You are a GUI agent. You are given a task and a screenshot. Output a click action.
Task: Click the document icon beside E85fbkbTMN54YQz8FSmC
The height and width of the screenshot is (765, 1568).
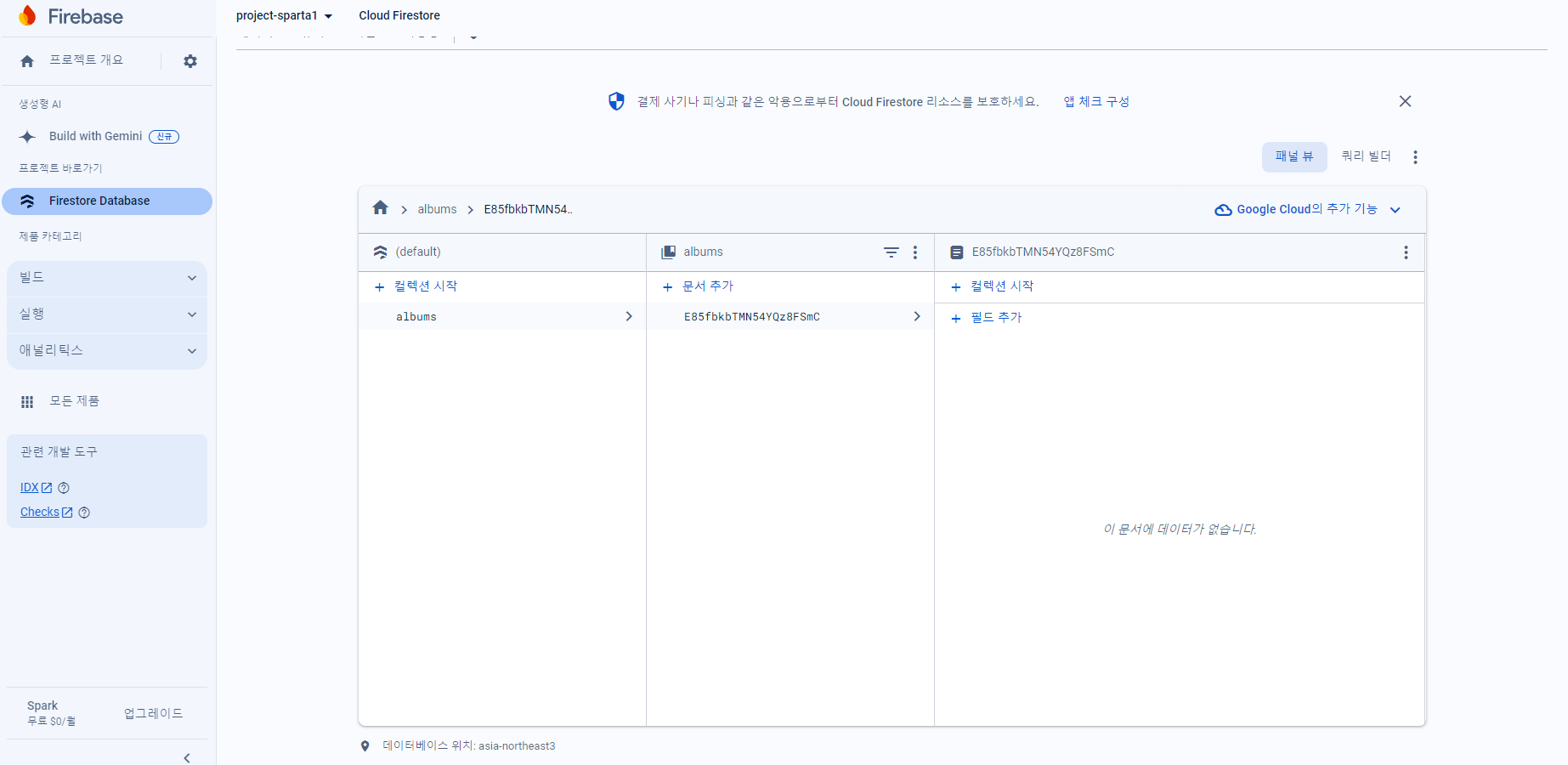(956, 252)
